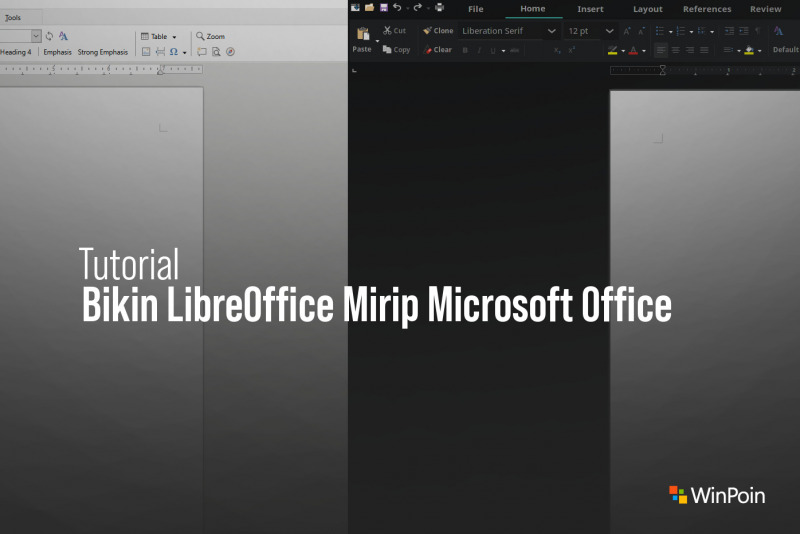Click Clear formatting eraser
This screenshot has height=534, width=800.
tap(438, 49)
